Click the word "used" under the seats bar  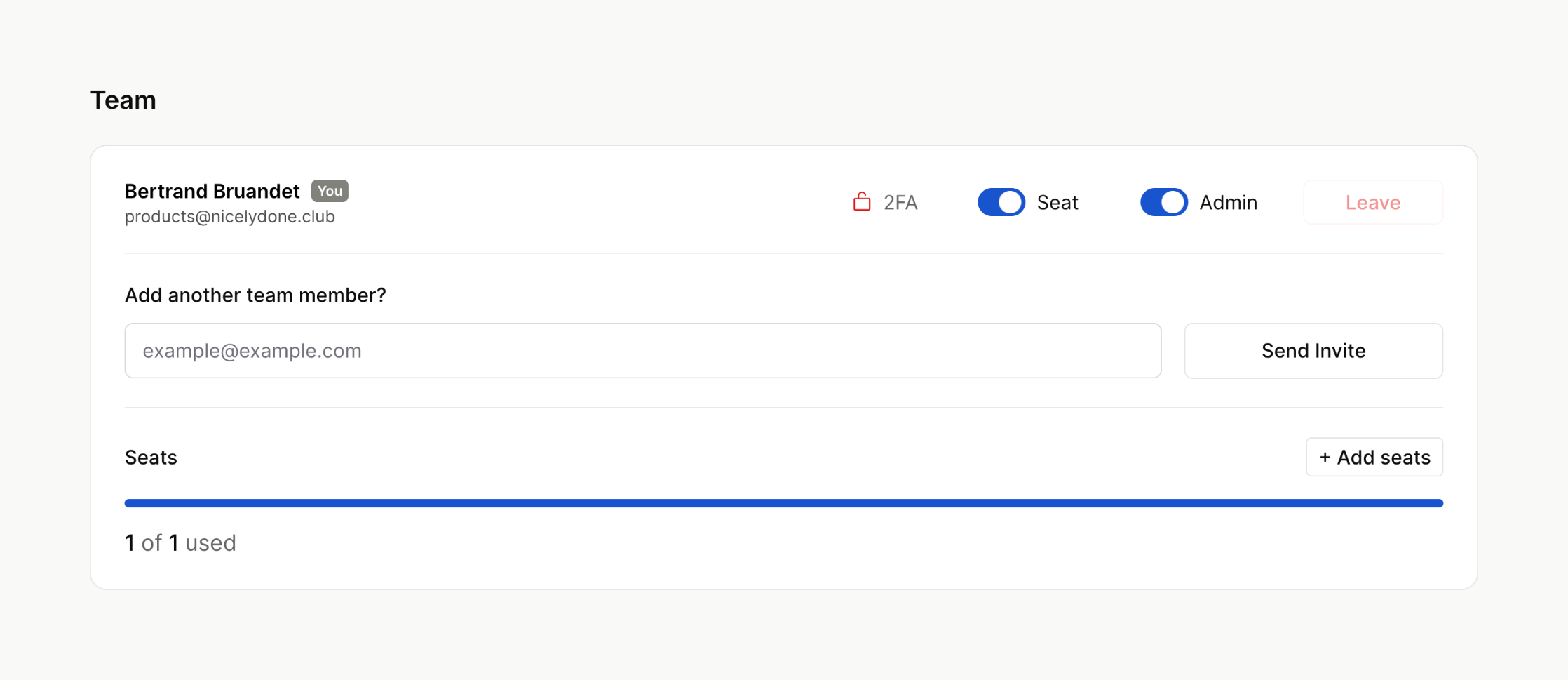click(x=210, y=543)
